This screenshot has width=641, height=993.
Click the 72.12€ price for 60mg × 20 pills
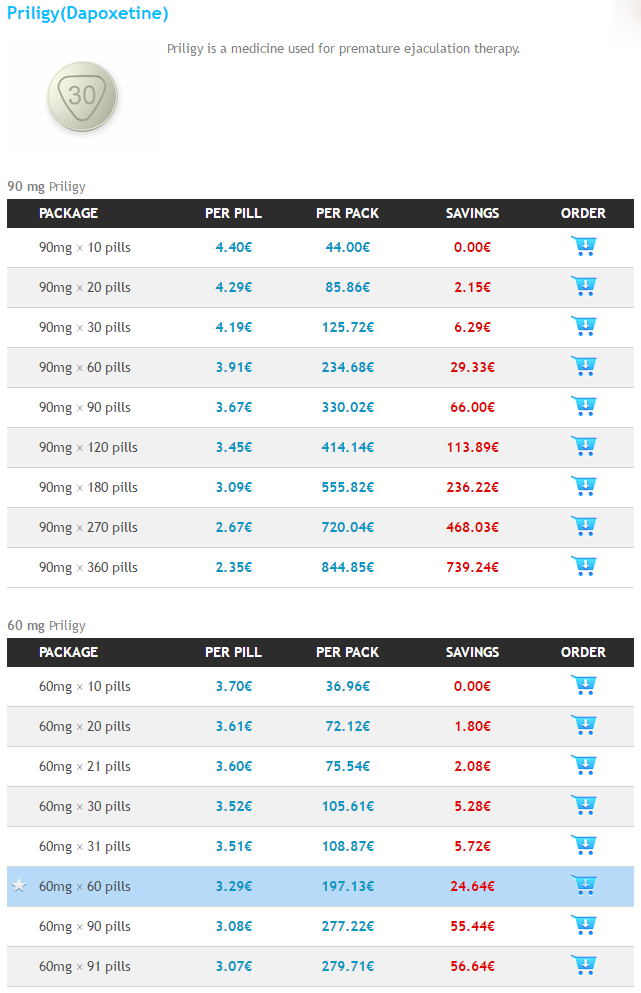tap(348, 726)
